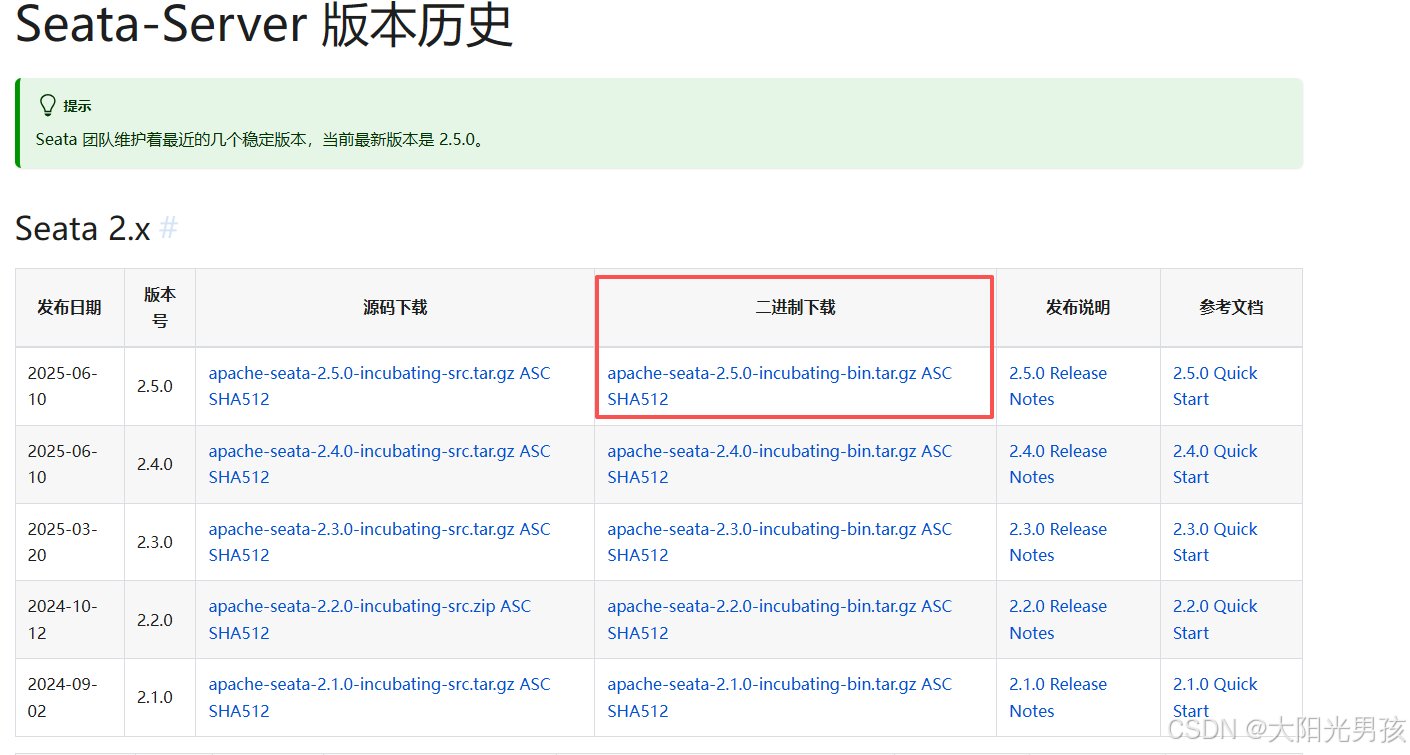Download apache-seata-2.4.0-incubating-bin.tar.gz
Image resolution: width=1410 pixels, height=755 pixels.
point(762,451)
